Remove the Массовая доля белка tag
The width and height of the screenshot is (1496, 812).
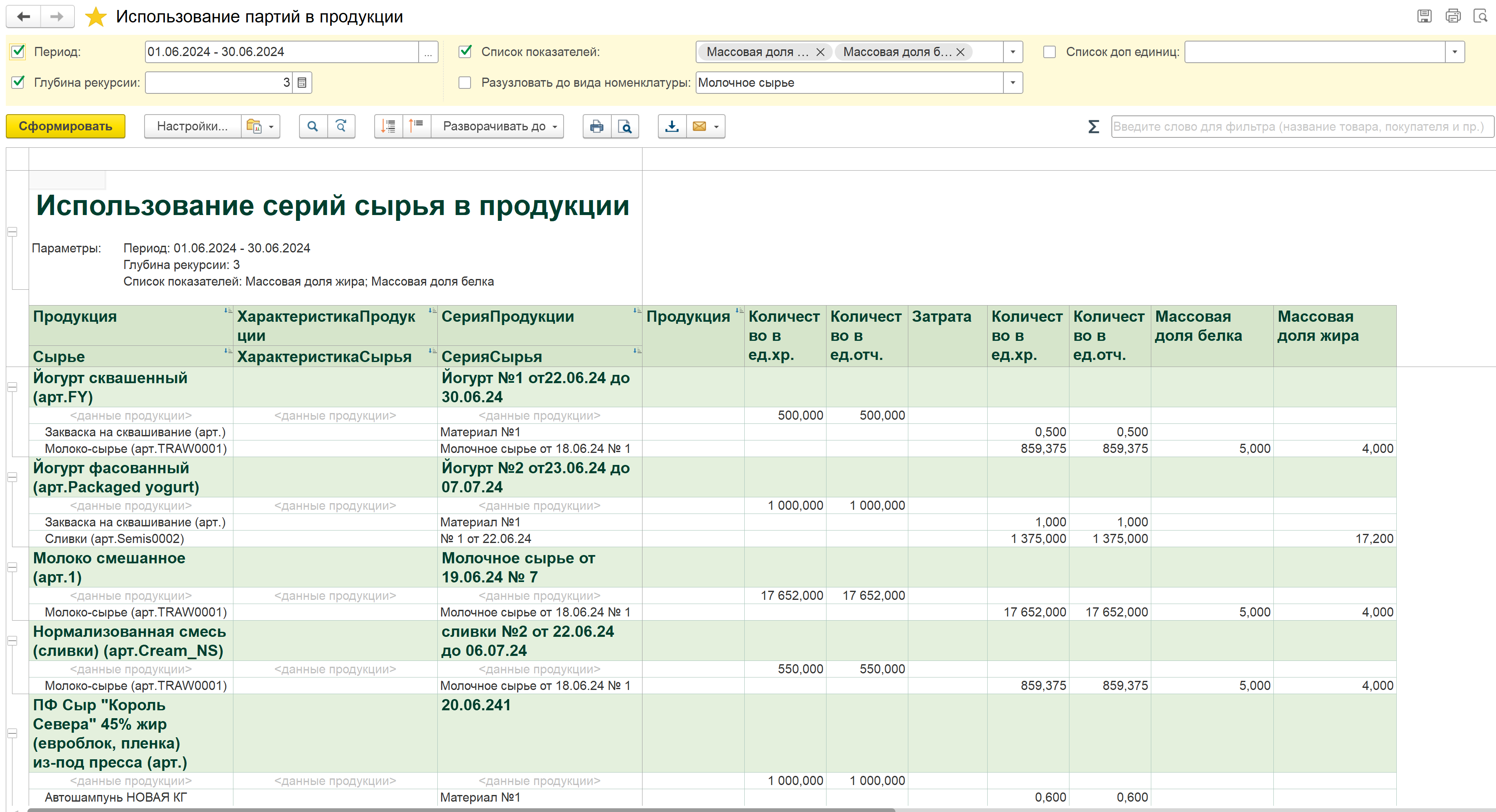tap(961, 52)
